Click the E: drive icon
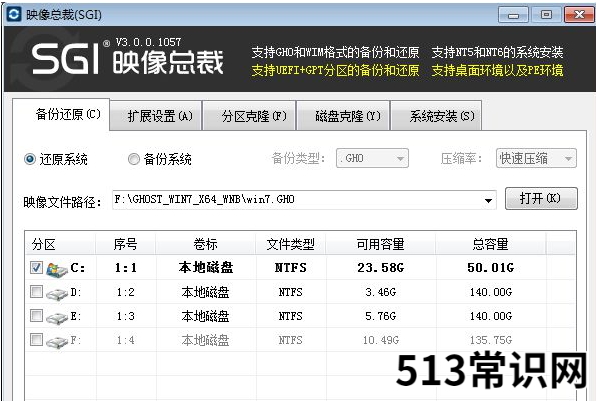 (x=57, y=317)
